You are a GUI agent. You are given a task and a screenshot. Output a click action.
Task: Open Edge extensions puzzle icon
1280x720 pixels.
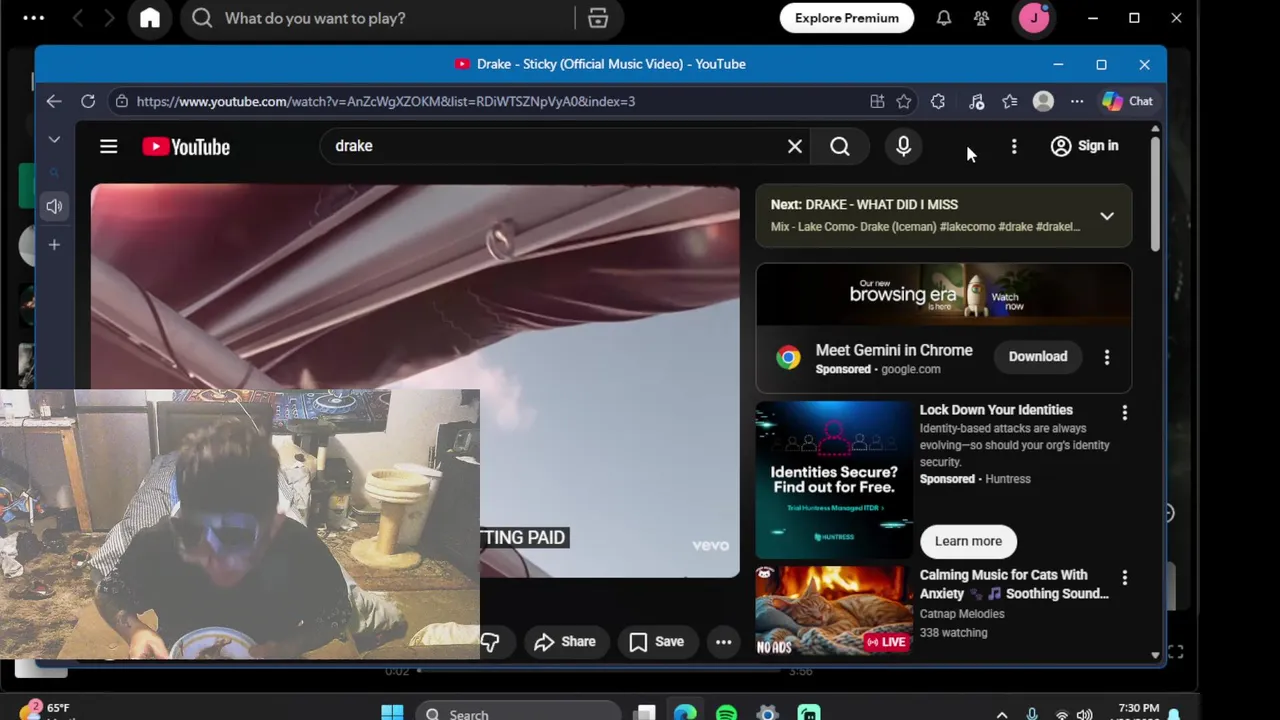pos(938,101)
